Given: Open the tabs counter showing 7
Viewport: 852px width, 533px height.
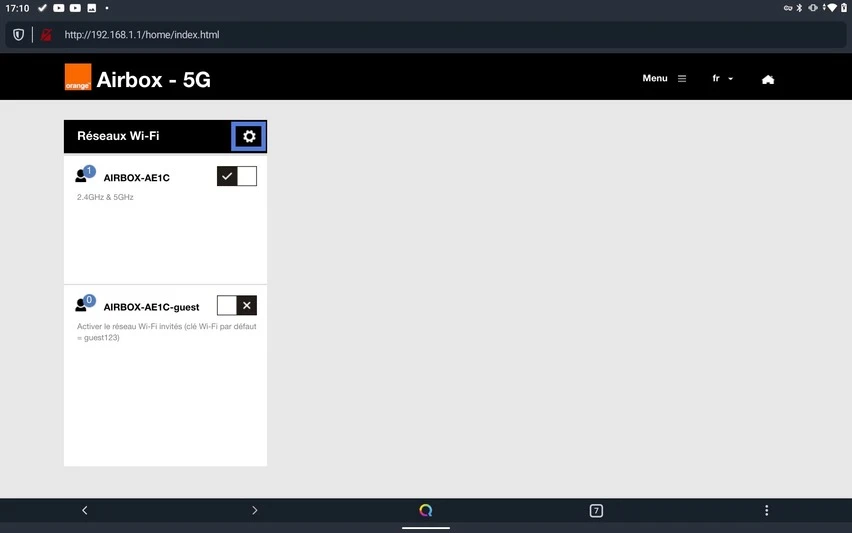Looking at the screenshot, I should tap(596, 511).
